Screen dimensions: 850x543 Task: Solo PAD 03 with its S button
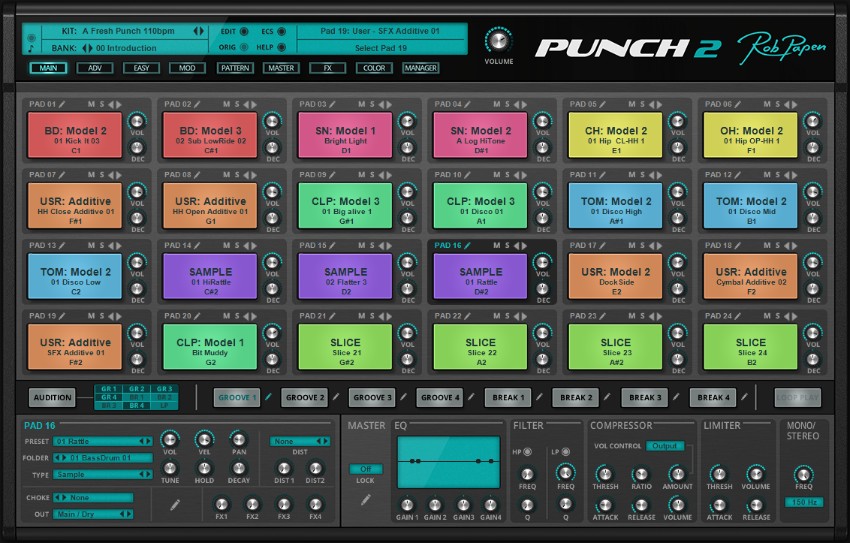[372, 104]
